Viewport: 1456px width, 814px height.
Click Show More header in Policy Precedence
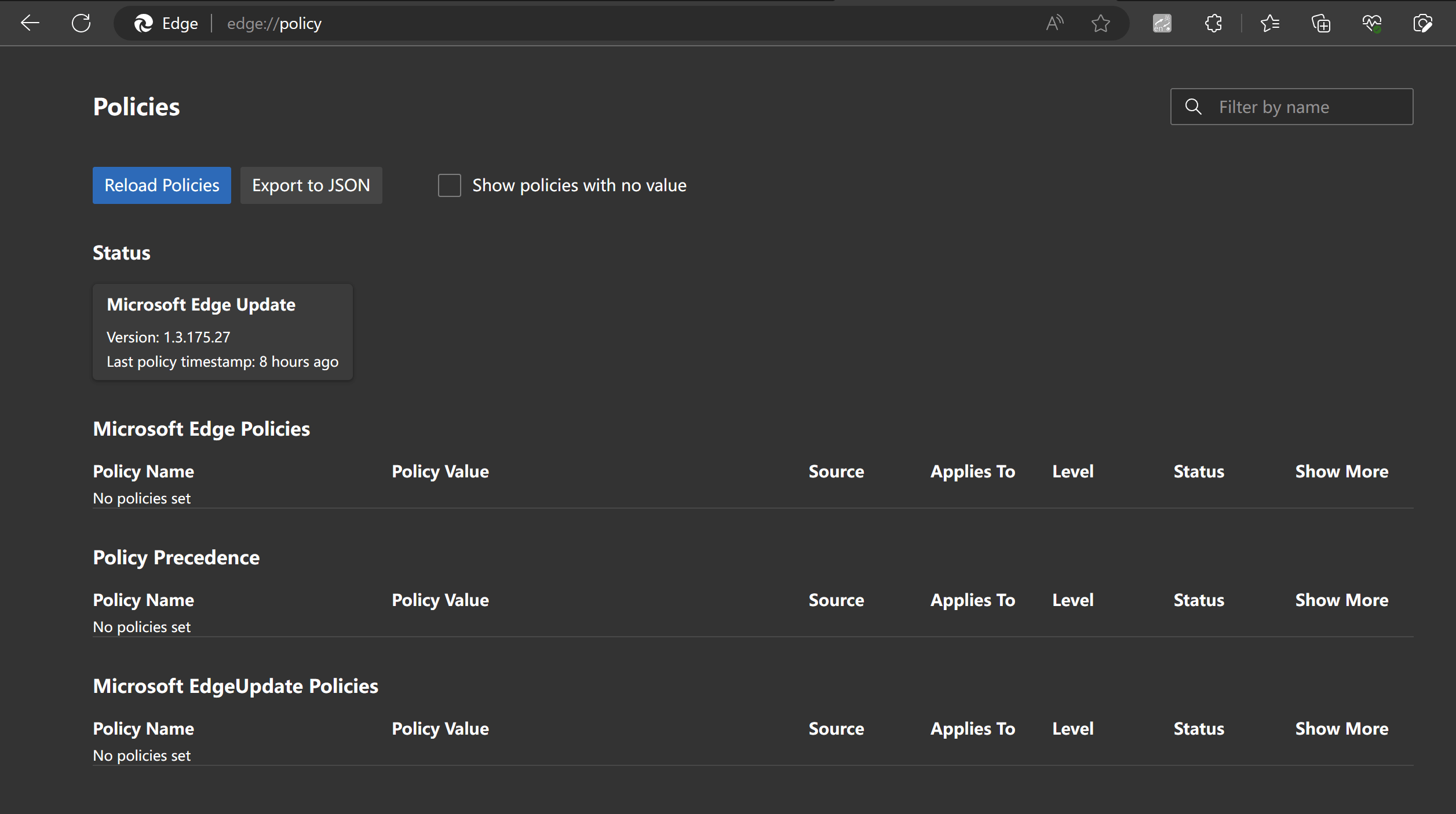pyautogui.click(x=1342, y=600)
